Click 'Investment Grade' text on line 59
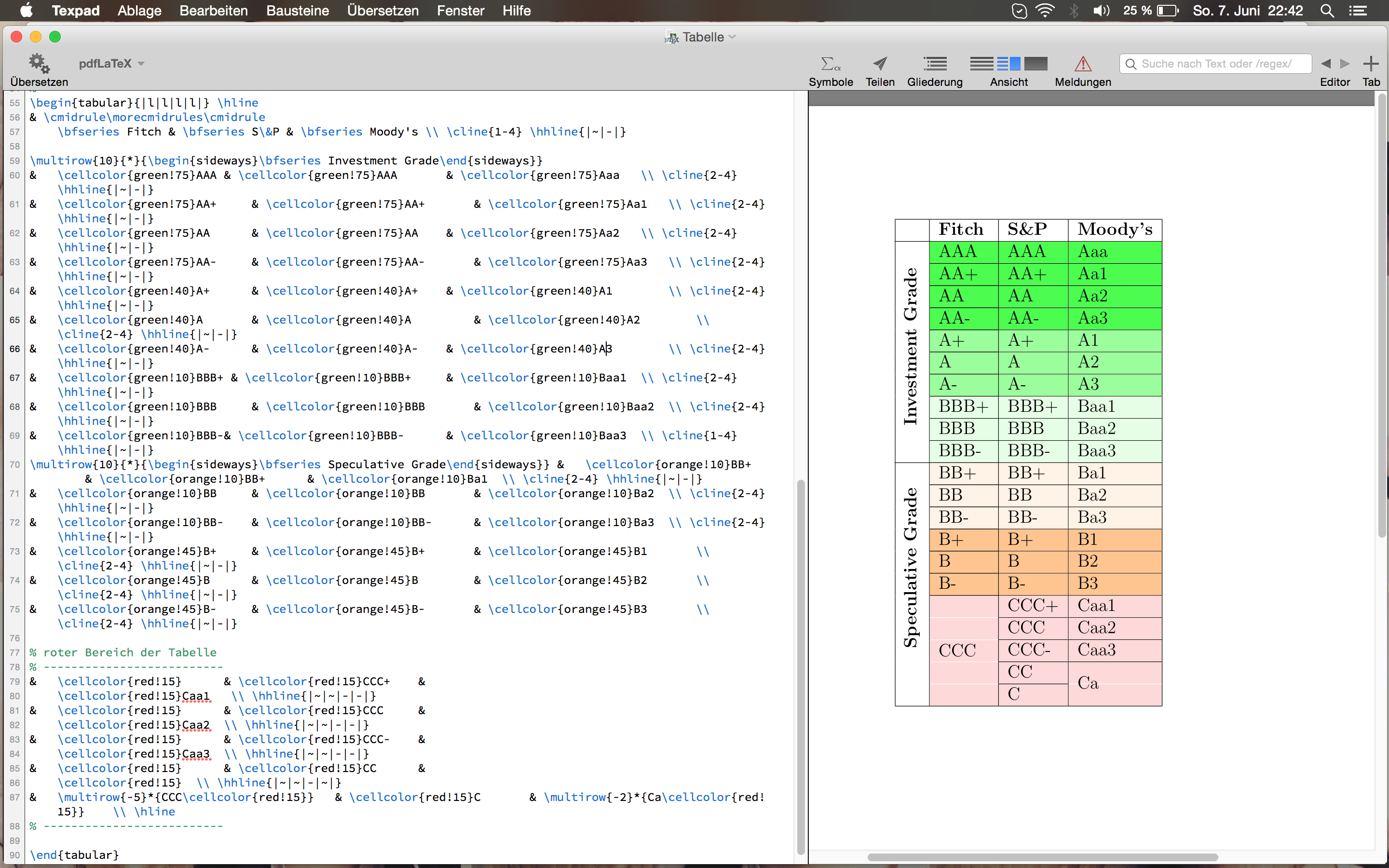 pyautogui.click(x=383, y=161)
